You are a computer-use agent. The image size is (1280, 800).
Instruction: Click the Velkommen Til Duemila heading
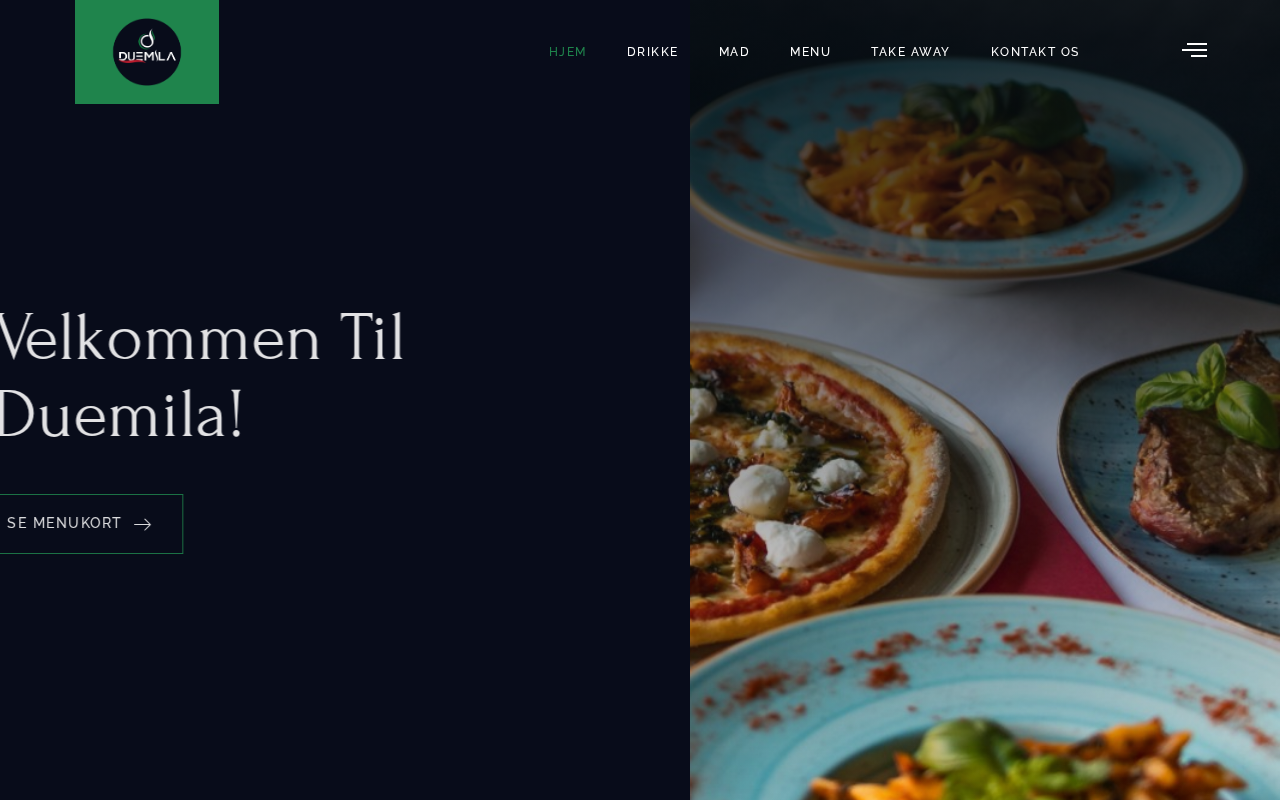pyautogui.click(x=200, y=375)
